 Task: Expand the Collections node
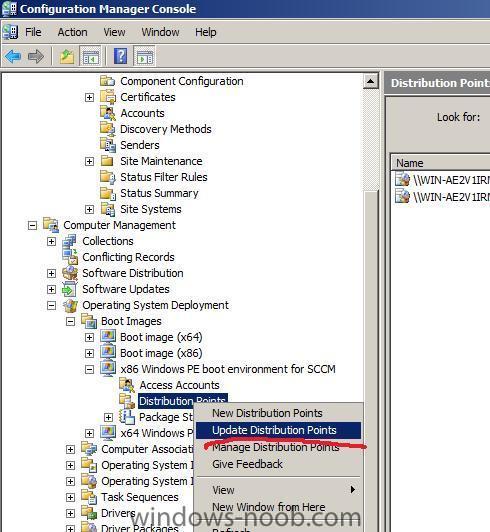point(51,241)
